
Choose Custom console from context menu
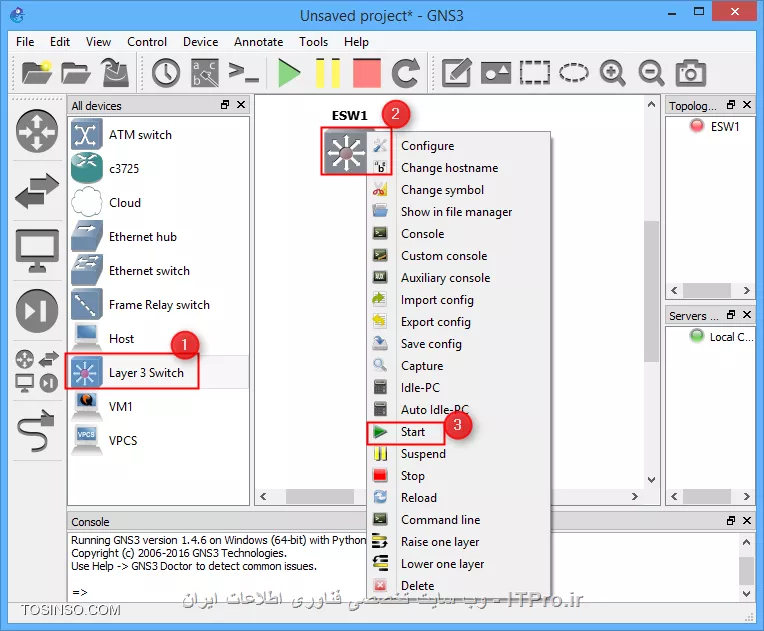coord(458,256)
